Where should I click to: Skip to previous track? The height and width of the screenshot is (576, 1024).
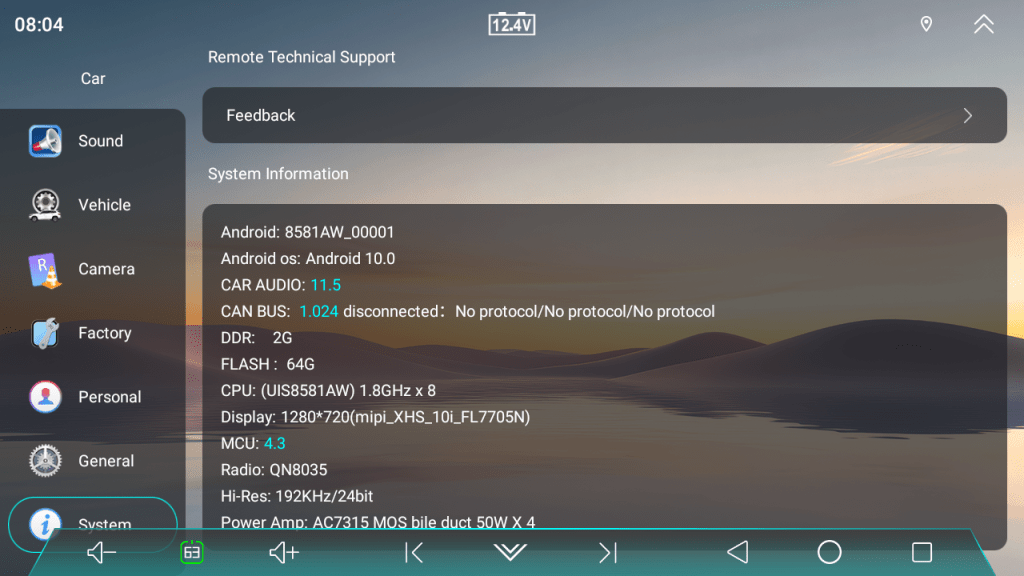click(413, 552)
